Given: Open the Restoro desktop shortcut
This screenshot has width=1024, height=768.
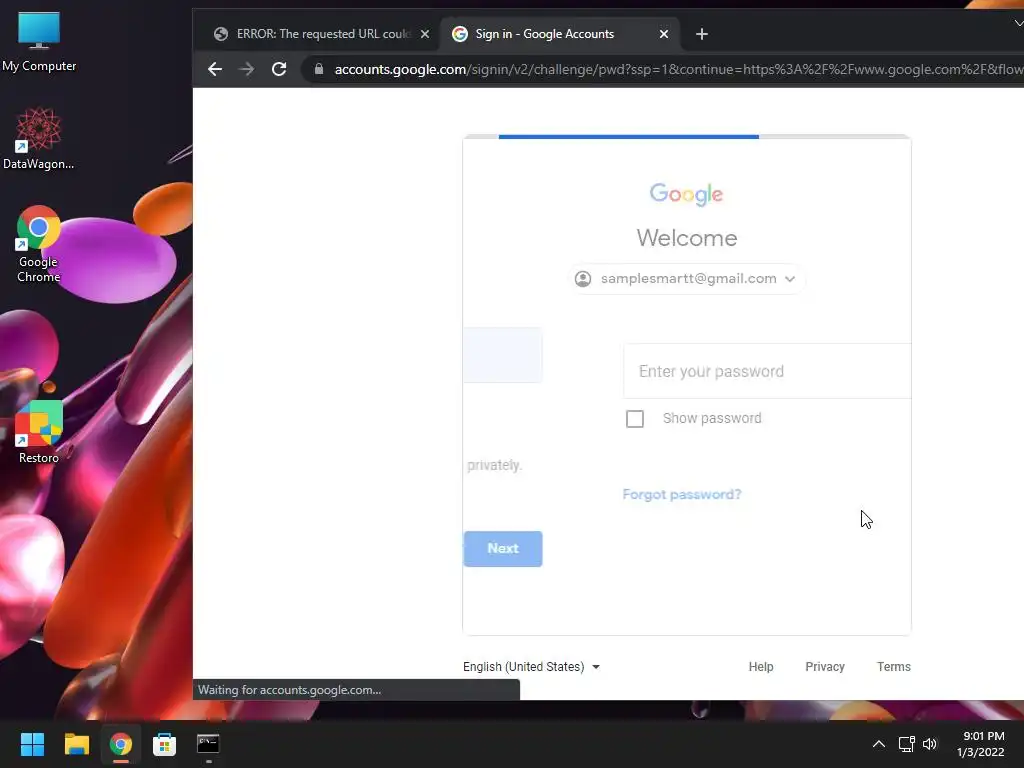Looking at the screenshot, I should [x=39, y=432].
